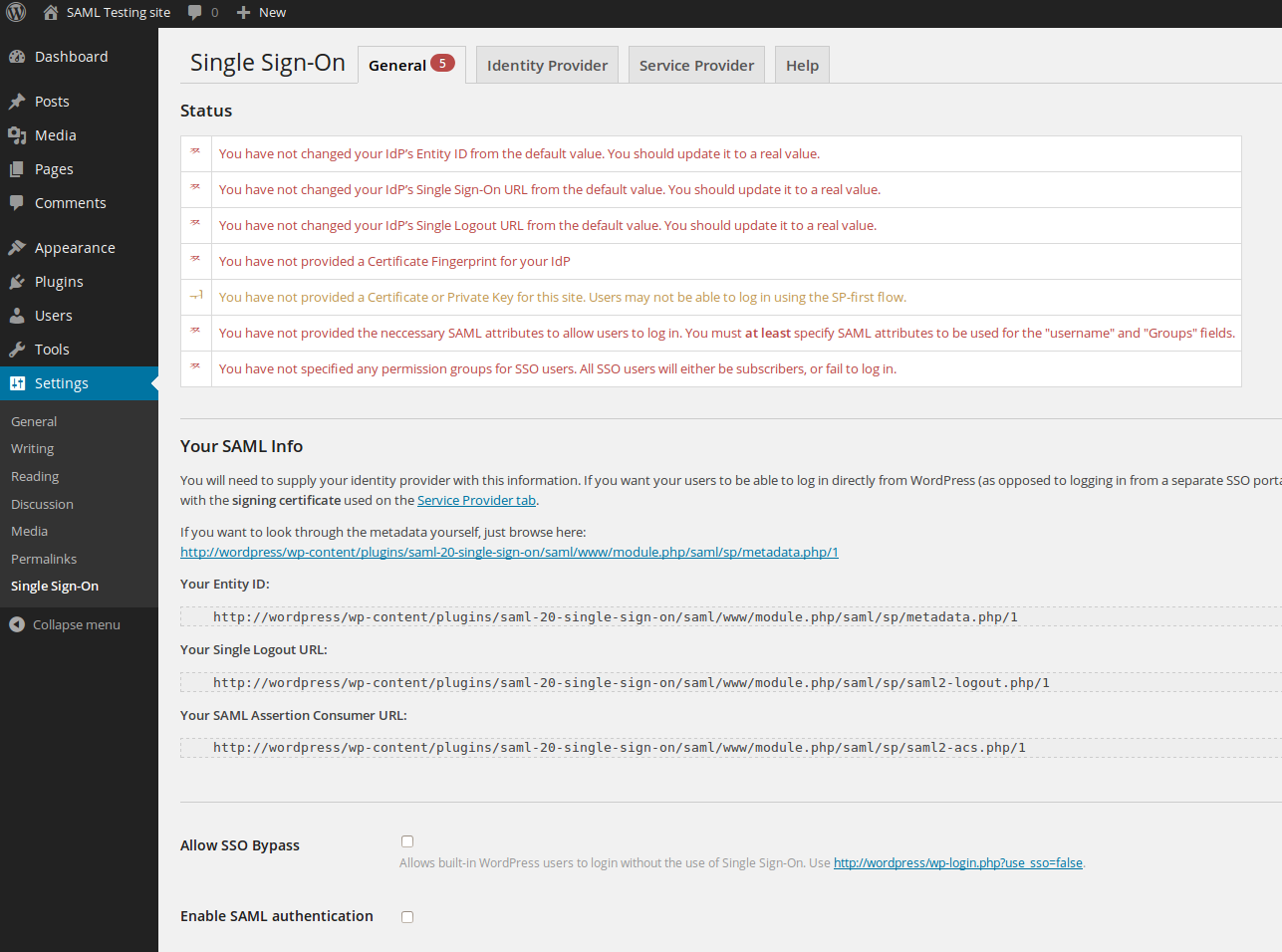The width and height of the screenshot is (1282, 952).
Task: Click the permission groups warning text
Action: 558,369
